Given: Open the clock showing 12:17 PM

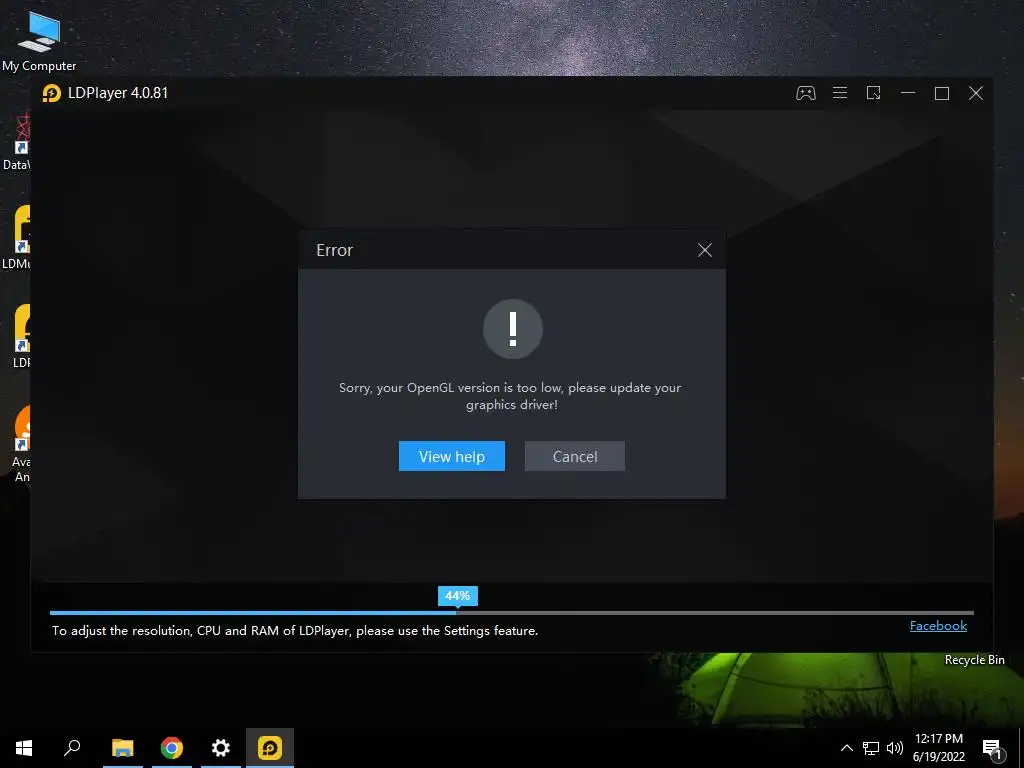Looking at the screenshot, I should coord(938,748).
